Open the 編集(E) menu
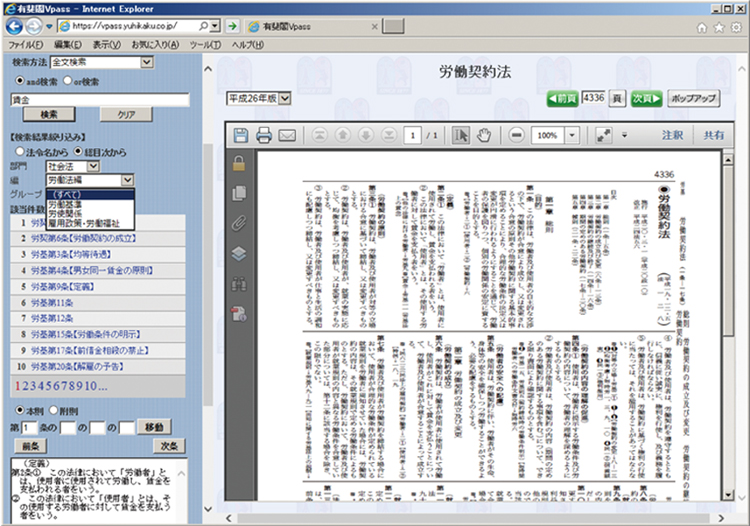Viewport: 750px width, 526px height. coord(67,45)
